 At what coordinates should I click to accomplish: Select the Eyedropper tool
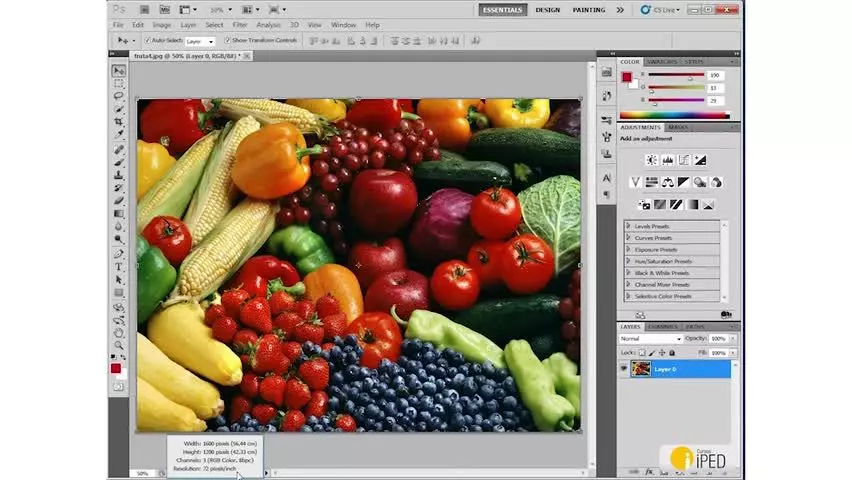coord(118,134)
